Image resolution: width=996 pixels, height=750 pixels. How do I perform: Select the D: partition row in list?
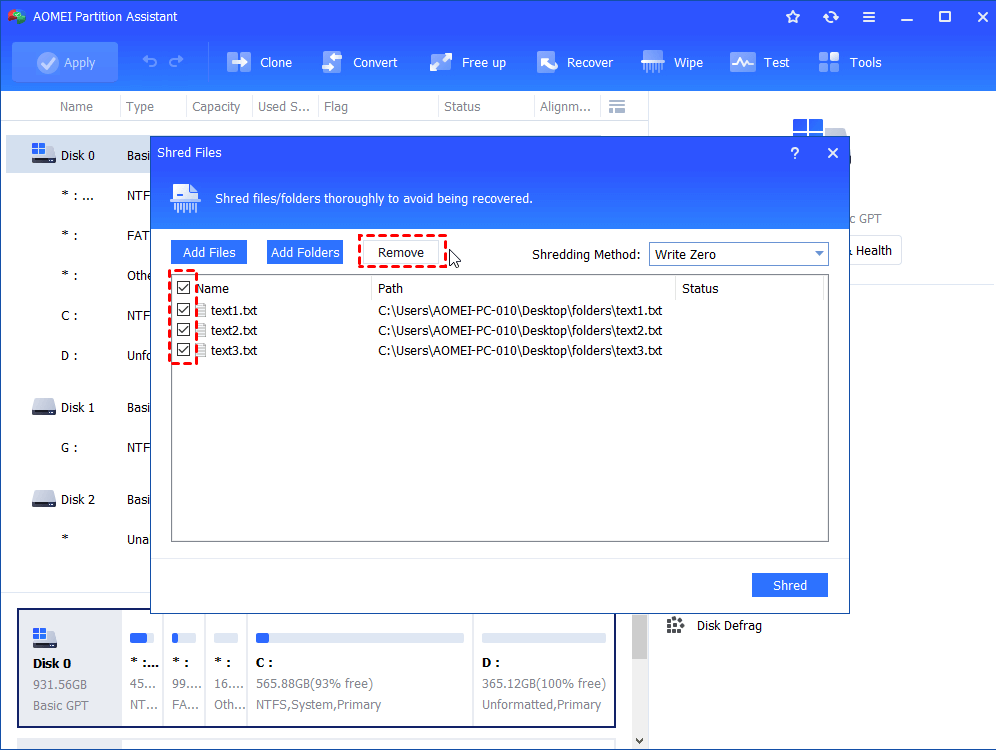coord(78,356)
